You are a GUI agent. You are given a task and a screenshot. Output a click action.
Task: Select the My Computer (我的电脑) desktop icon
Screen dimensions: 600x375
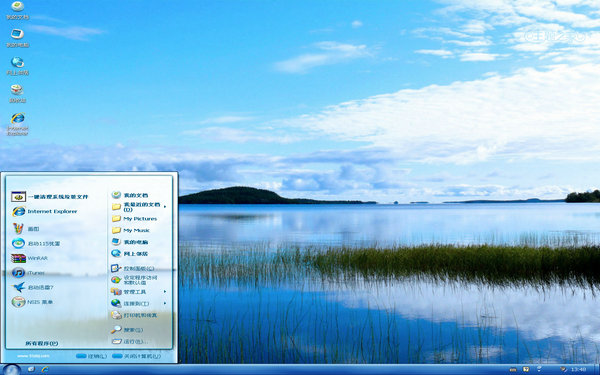click(18, 38)
